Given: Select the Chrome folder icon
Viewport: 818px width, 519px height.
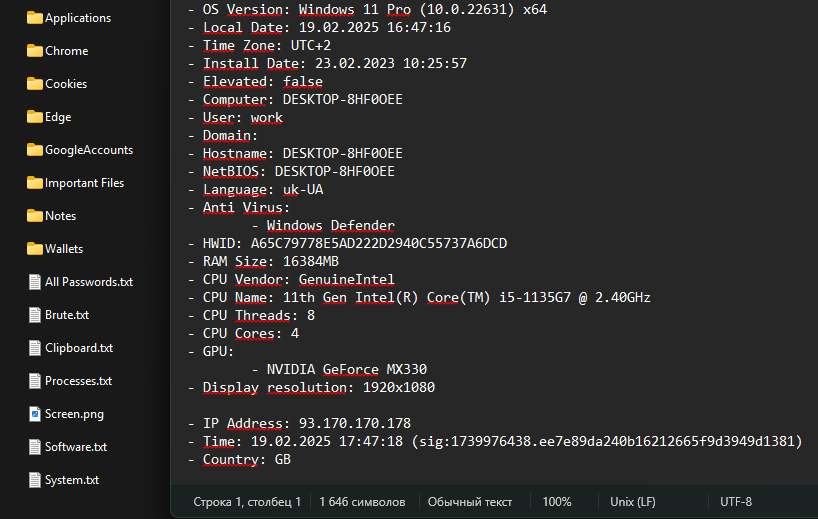Looking at the screenshot, I should [x=34, y=51].
